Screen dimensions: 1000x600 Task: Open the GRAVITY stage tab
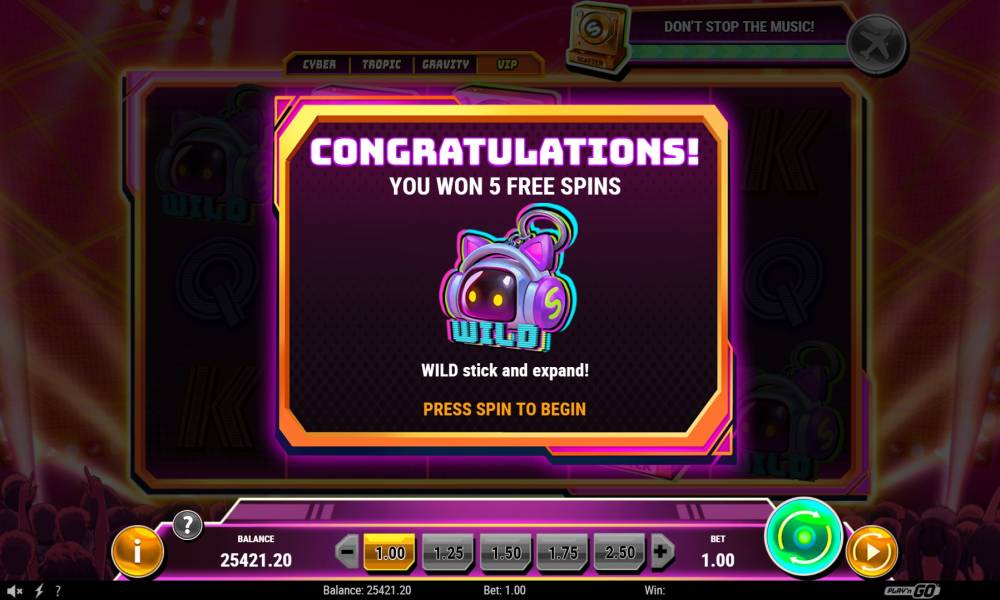pos(445,64)
